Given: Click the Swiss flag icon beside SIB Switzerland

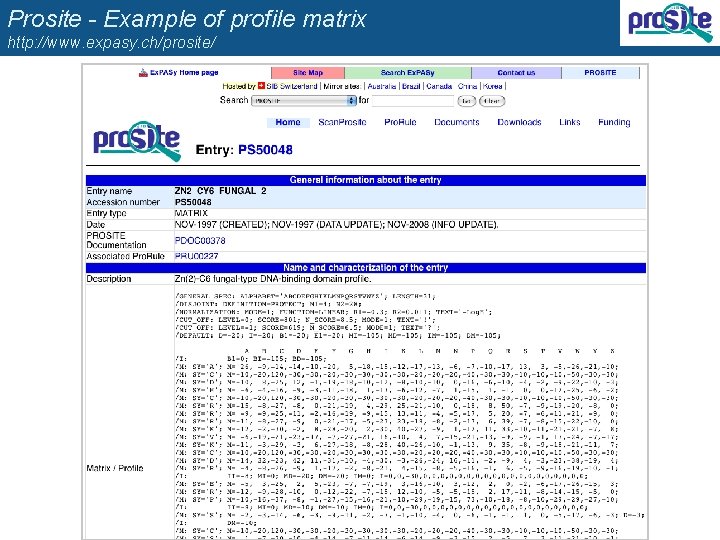Looking at the screenshot, I should tap(261, 86).
